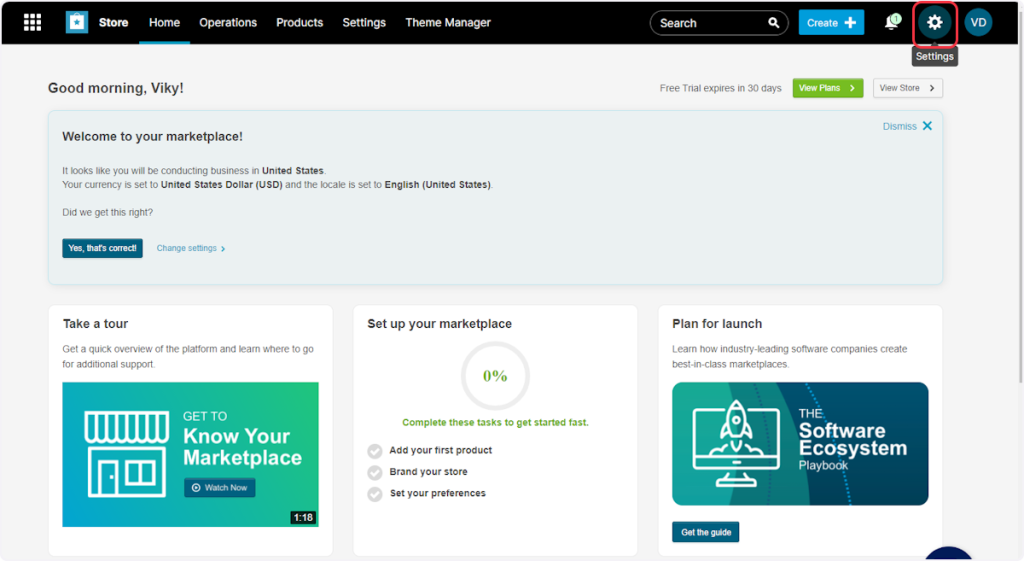Toggle the Brand your store checkmark

pos(375,472)
